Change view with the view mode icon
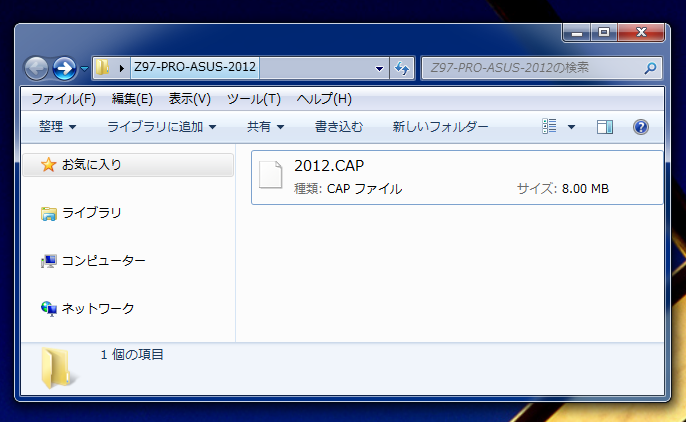Screen dimensions: 686x422 [549, 126]
